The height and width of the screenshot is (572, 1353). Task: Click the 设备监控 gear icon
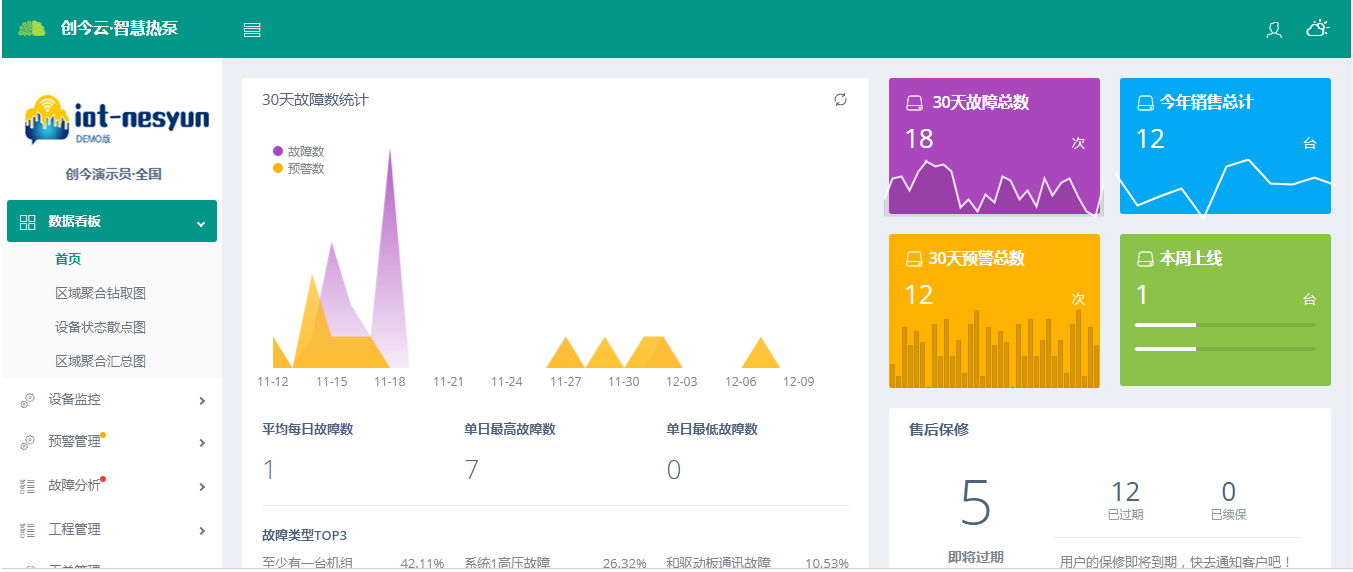(28, 400)
